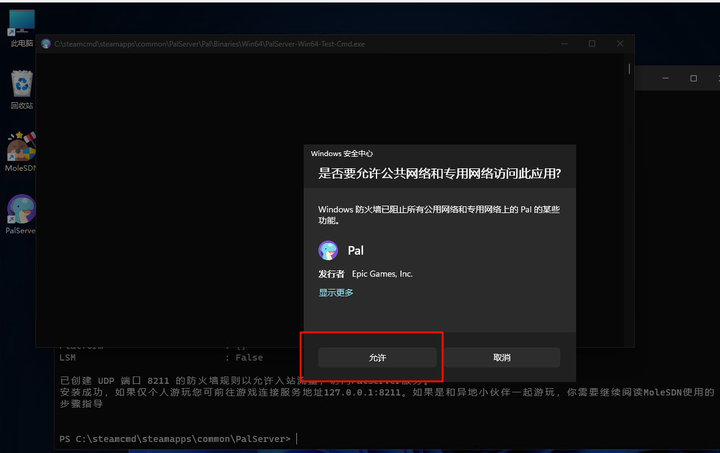Image resolution: width=720 pixels, height=453 pixels.
Task: Click the '步骤指导' text in PowerShell
Action: (81, 404)
